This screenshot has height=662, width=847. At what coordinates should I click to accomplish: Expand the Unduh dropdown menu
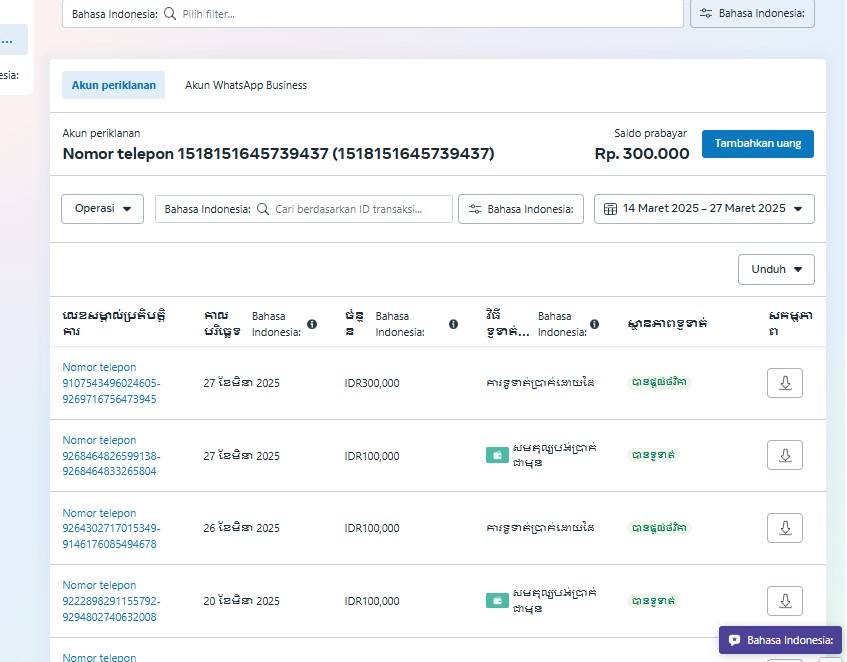[776, 269]
